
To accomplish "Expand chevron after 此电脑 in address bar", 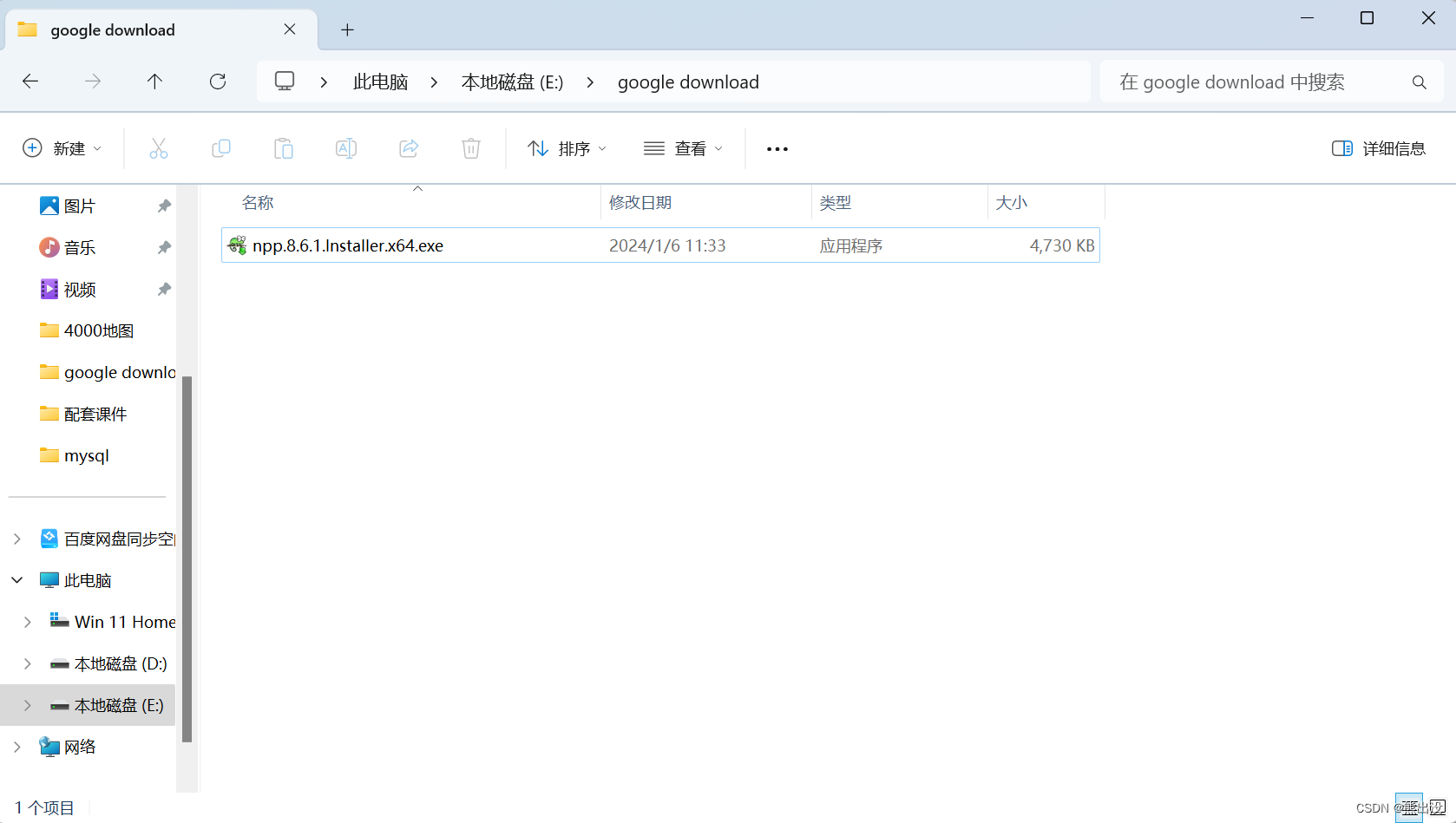I will (434, 82).
